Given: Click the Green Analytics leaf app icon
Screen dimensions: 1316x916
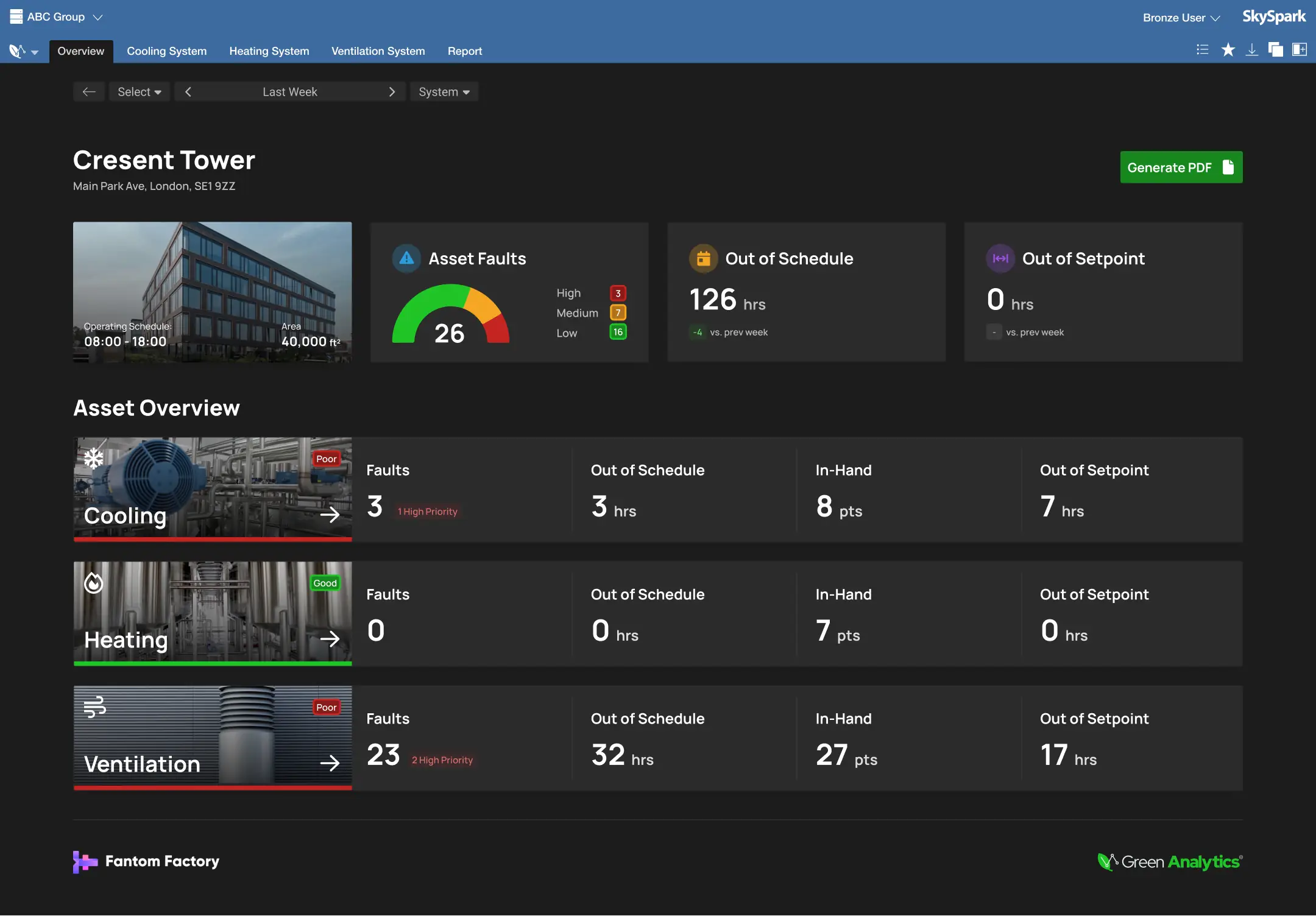Looking at the screenshot, I should [x=17, y=51].
